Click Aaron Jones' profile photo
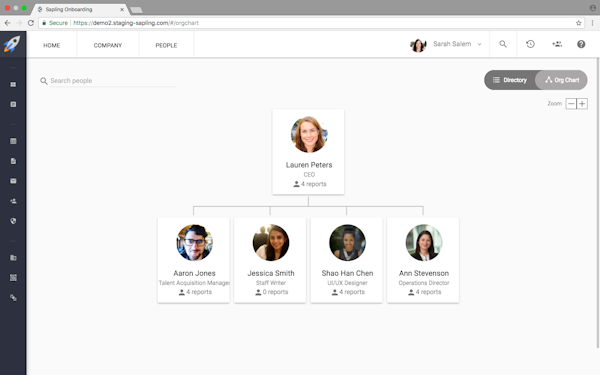Viewport: 600px width, 375px height. click(194, 243)
